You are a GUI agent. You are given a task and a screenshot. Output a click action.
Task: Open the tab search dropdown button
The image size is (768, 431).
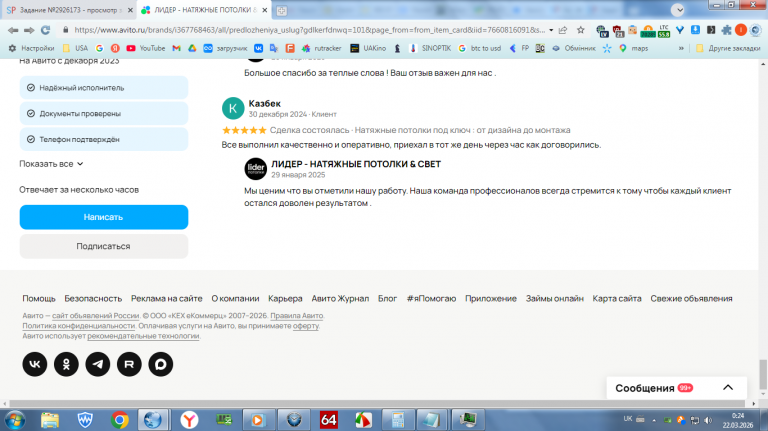[678, 10]
